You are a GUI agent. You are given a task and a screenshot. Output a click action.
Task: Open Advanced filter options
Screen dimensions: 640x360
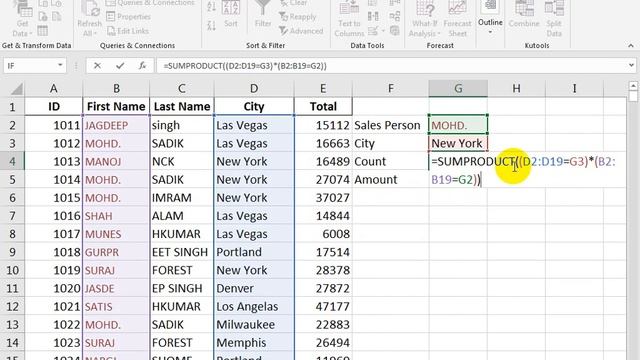tap(301, 31)
